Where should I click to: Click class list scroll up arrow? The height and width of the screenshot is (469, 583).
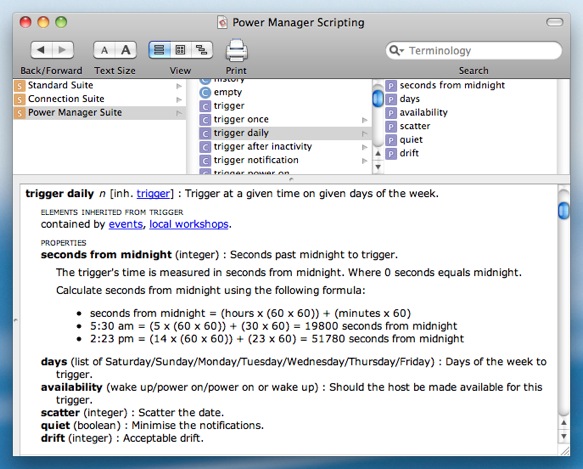pyautogui.click(x=378, y=153)
